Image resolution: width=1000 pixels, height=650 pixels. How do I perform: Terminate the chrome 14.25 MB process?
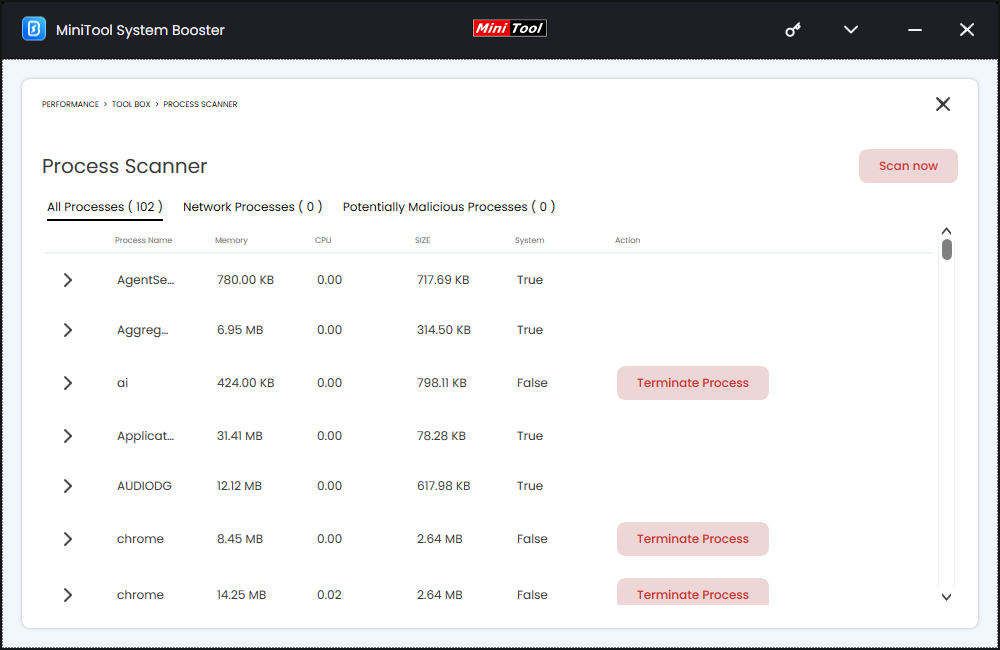[x=693, y=592]
